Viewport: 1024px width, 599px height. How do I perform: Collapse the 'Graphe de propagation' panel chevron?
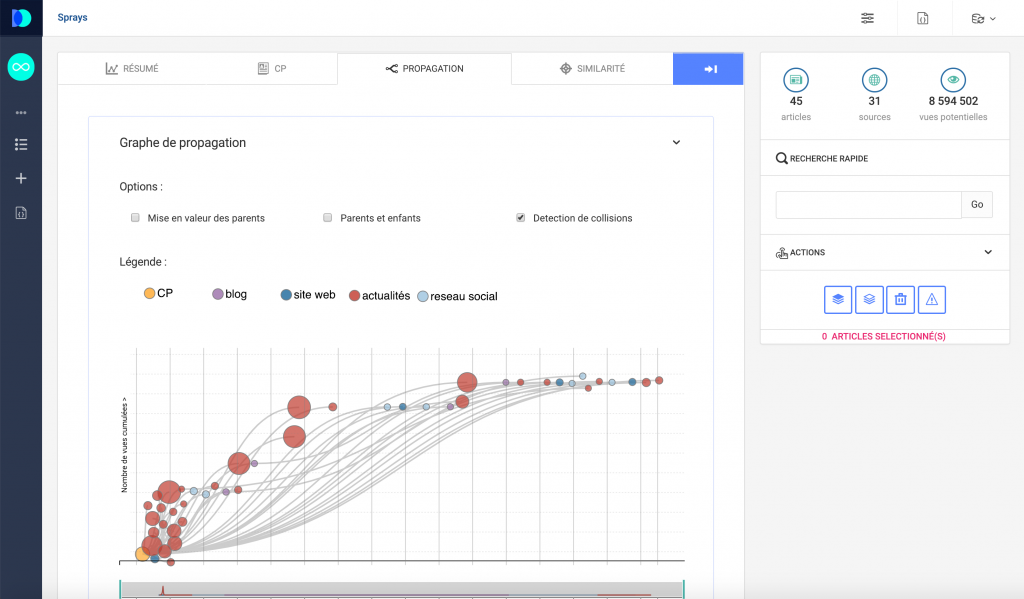pyautogui.click(x=676, y=143)
